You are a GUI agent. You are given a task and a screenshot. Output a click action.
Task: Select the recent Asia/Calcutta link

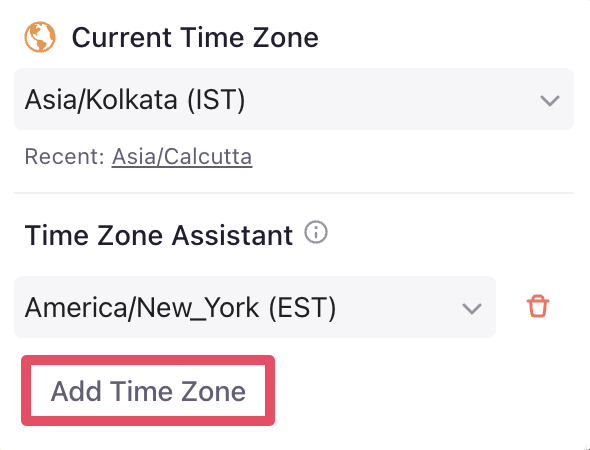click(182, 157)
